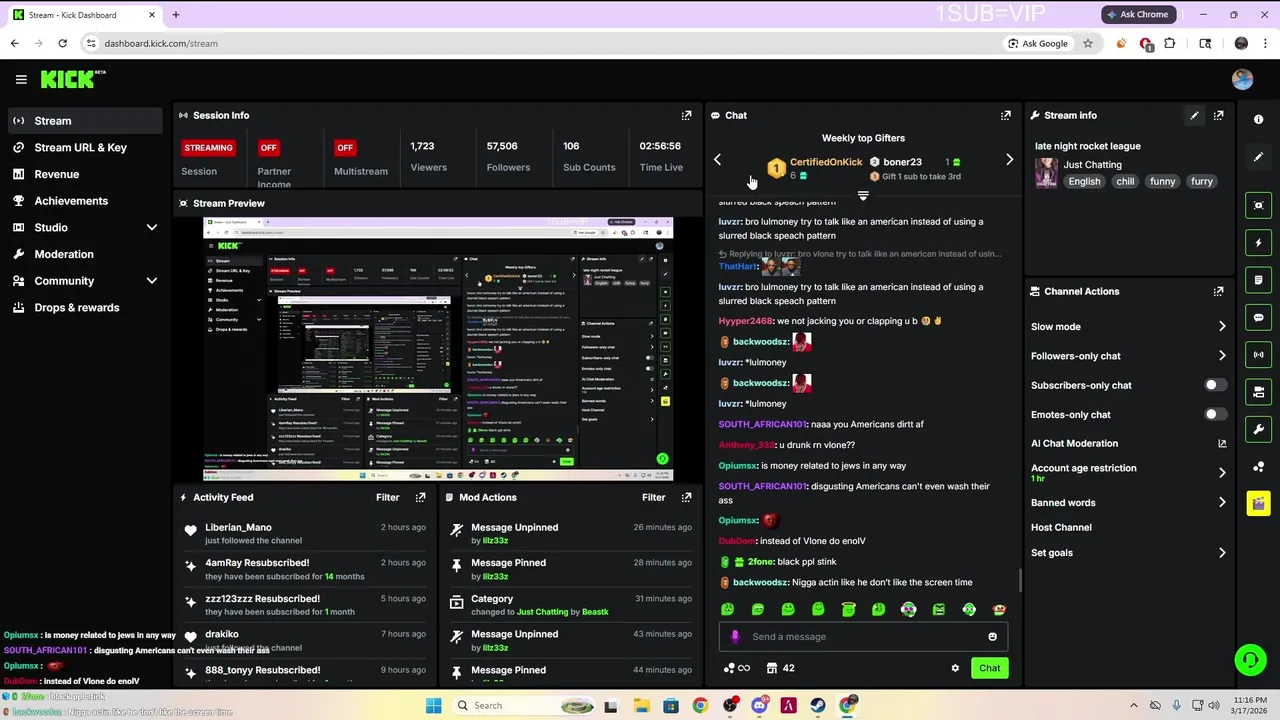Image resolution: width=1280 pixels, height=720 pixels.
Task: Open the profile avatar menu
Action: [x=1242, y=80]
